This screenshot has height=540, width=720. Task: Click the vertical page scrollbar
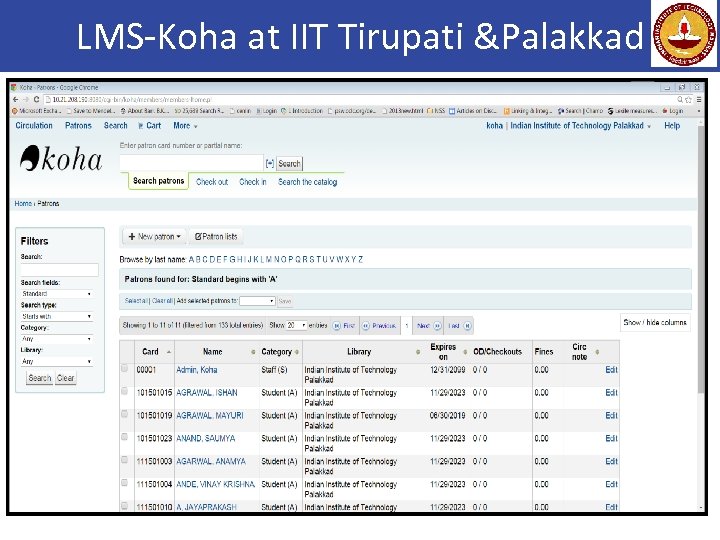point(700,259)
